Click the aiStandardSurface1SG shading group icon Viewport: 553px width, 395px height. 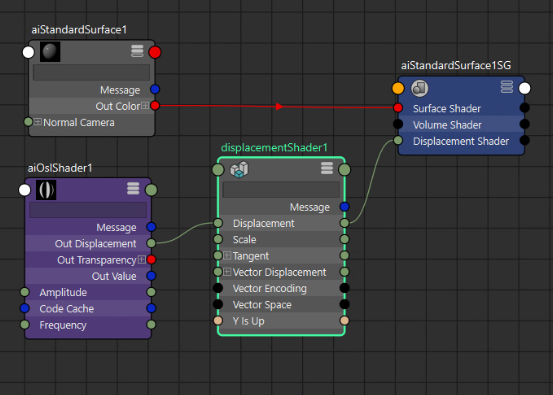tap(420, 88)
